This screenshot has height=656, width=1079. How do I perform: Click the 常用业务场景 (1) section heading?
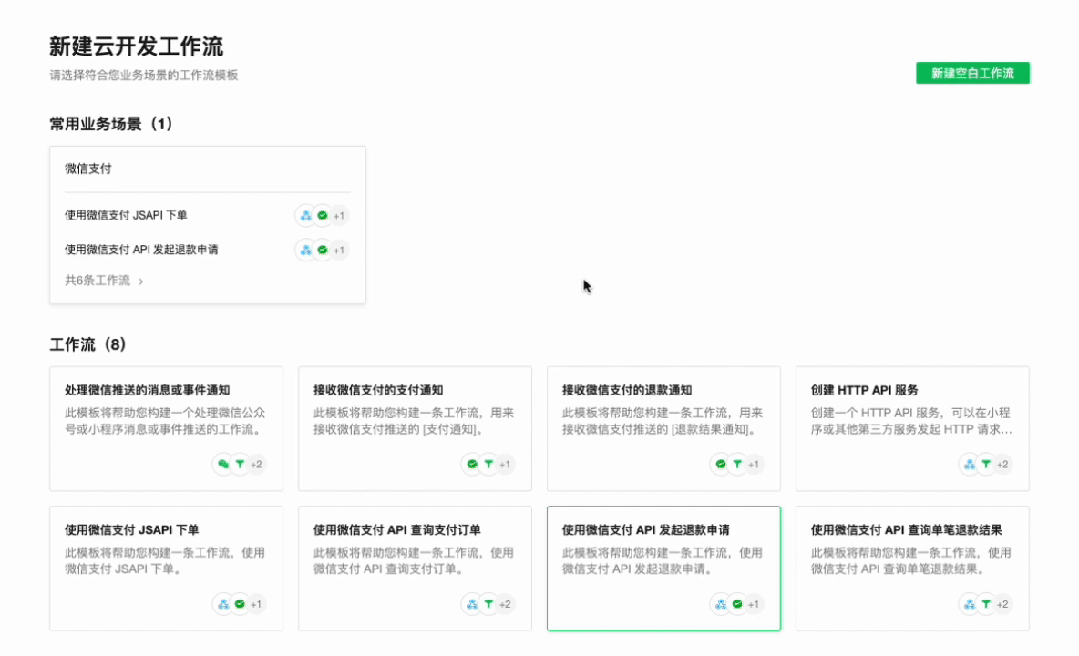pyautogui.click(x=111, y=124)
